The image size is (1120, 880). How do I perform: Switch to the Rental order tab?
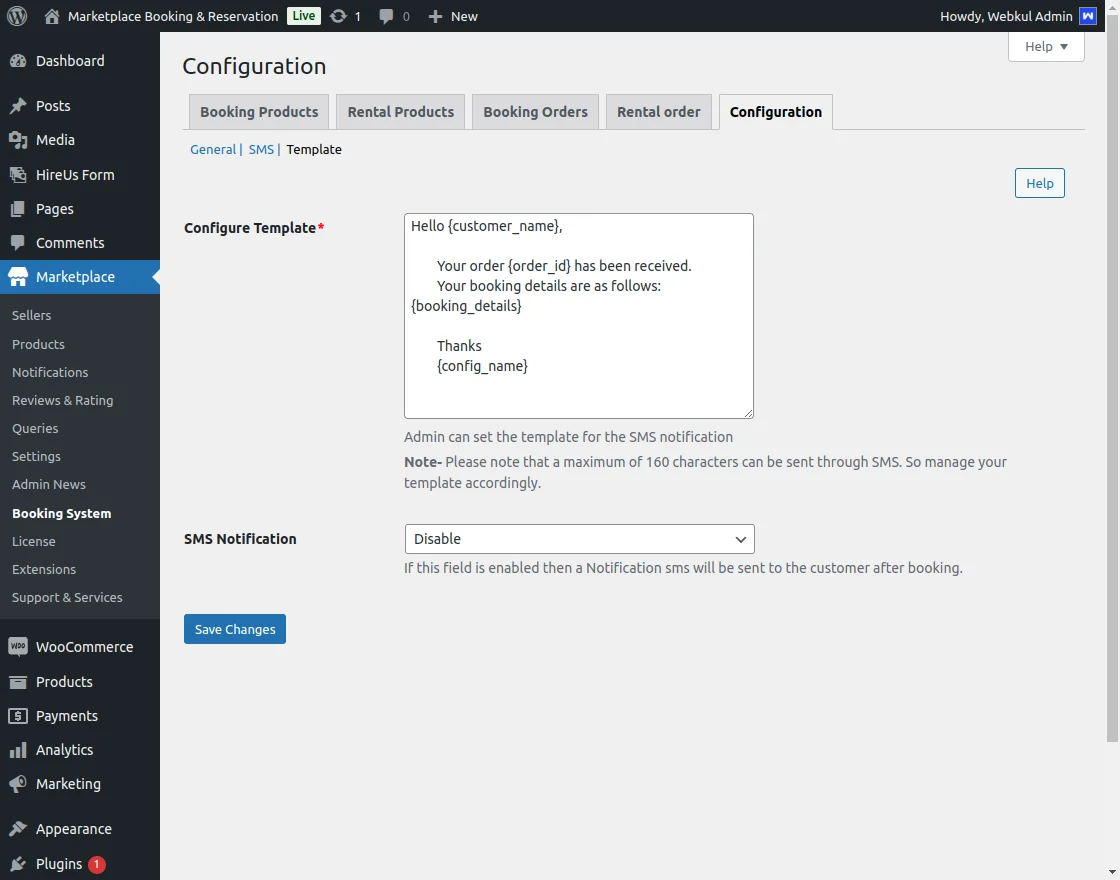click(658, 112)
